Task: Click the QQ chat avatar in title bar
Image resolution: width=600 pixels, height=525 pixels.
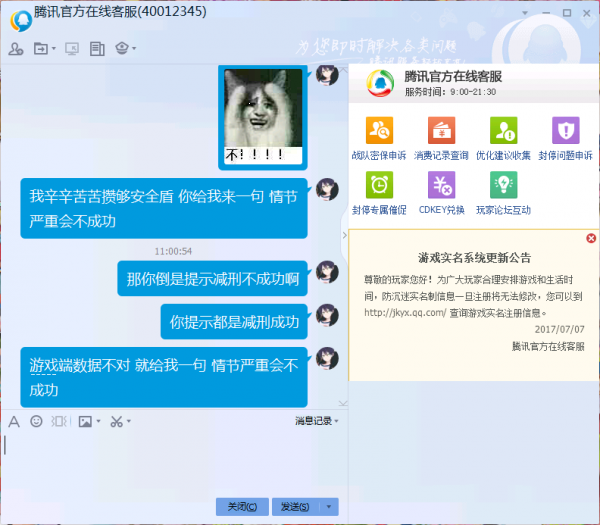Action: pyautogui.click(x=21, y=21)
